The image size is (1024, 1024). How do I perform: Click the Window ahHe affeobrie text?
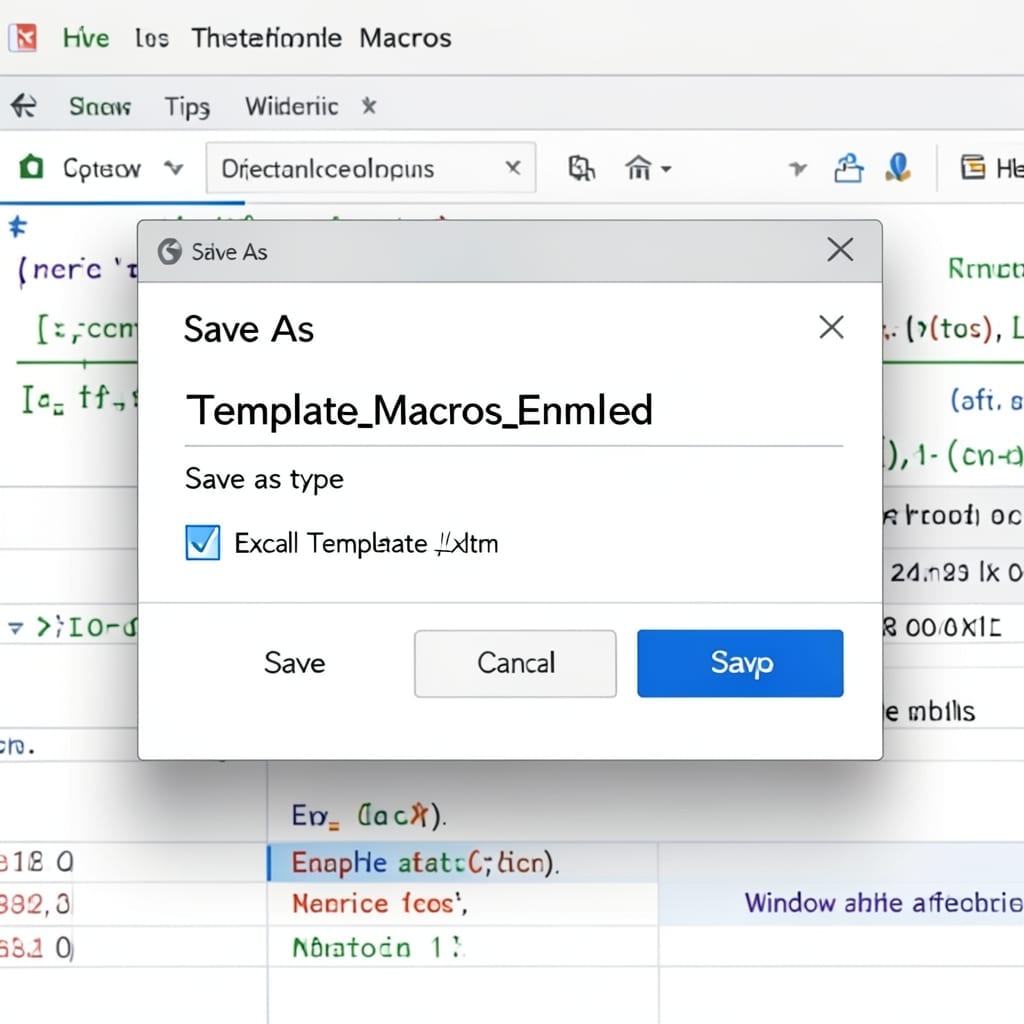coord(884,903)
